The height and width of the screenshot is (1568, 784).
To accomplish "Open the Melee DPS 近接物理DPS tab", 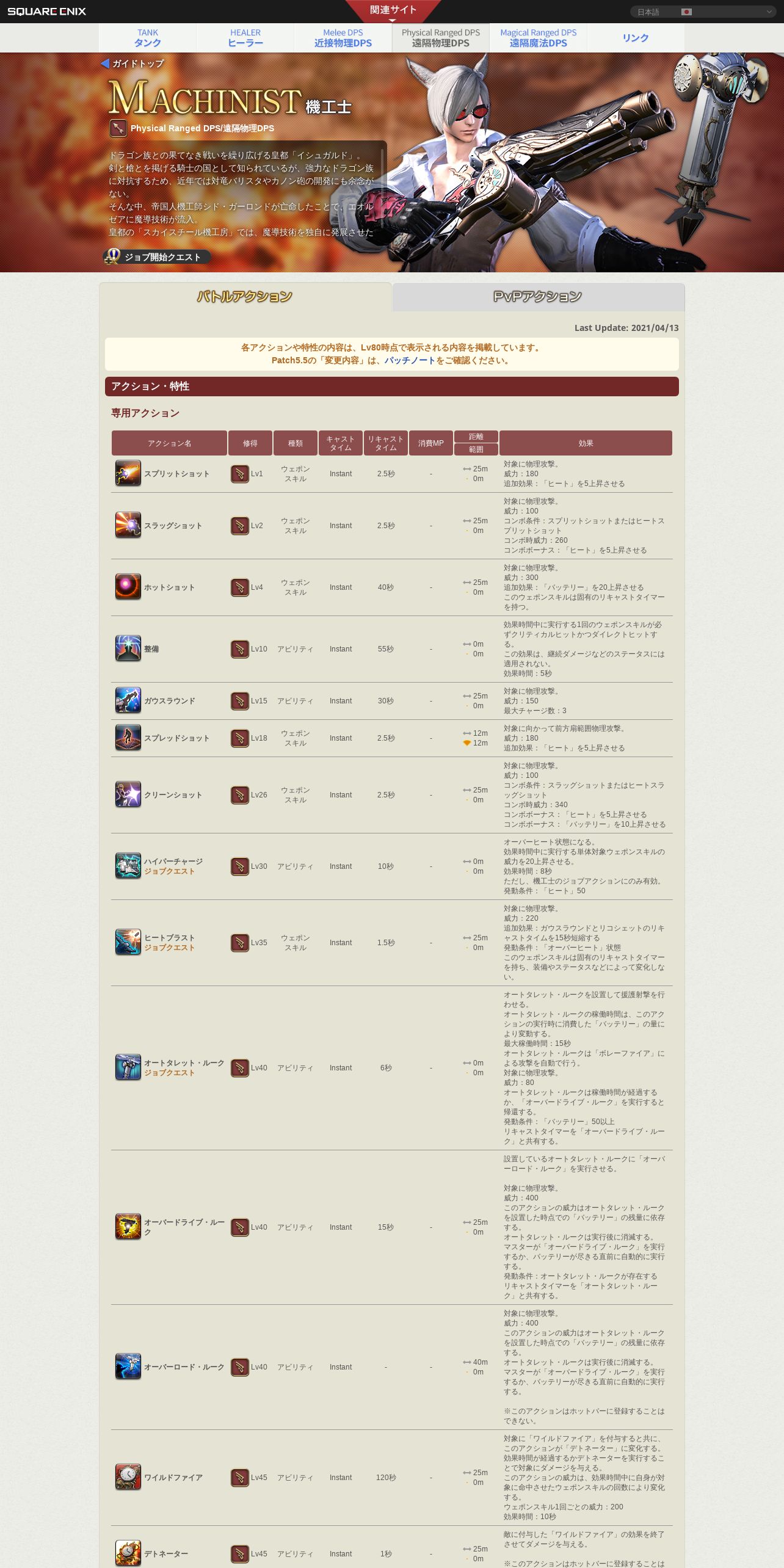I will (343, 38).
